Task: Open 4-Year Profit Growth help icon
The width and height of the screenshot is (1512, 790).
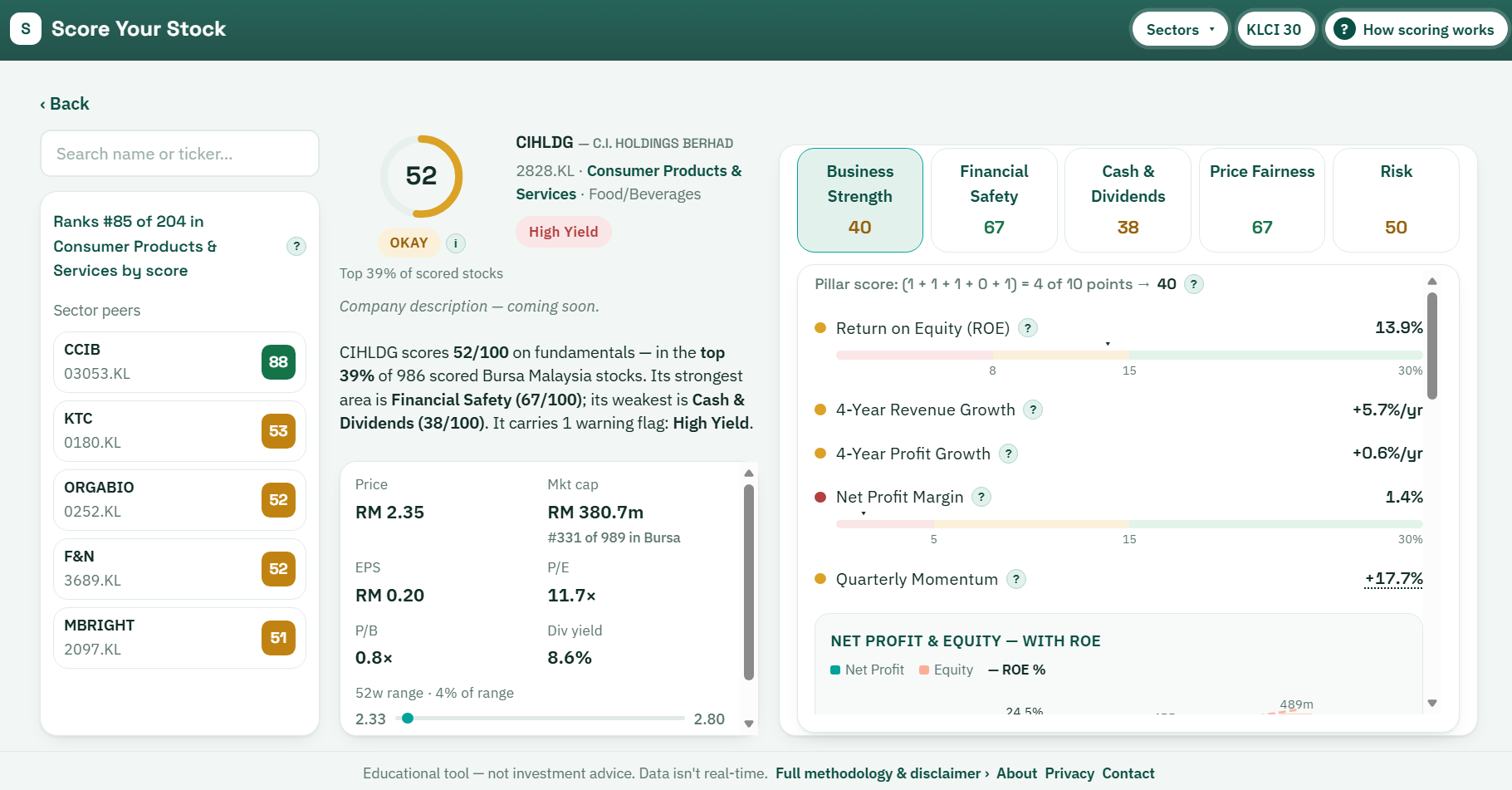Action: pos(1008,454)
